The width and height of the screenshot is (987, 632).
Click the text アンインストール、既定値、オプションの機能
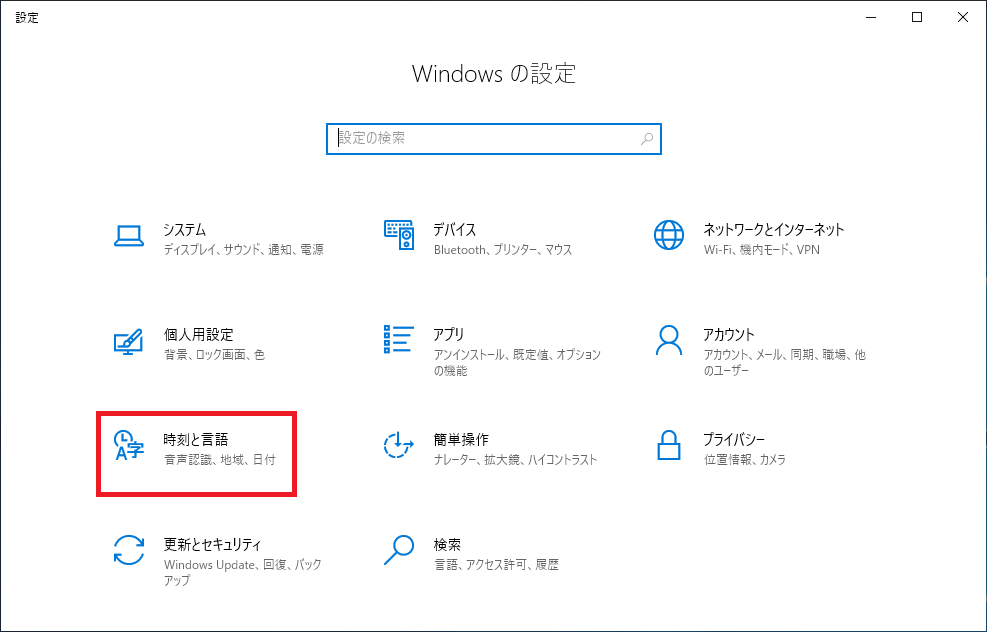click(x=517, y=363)
